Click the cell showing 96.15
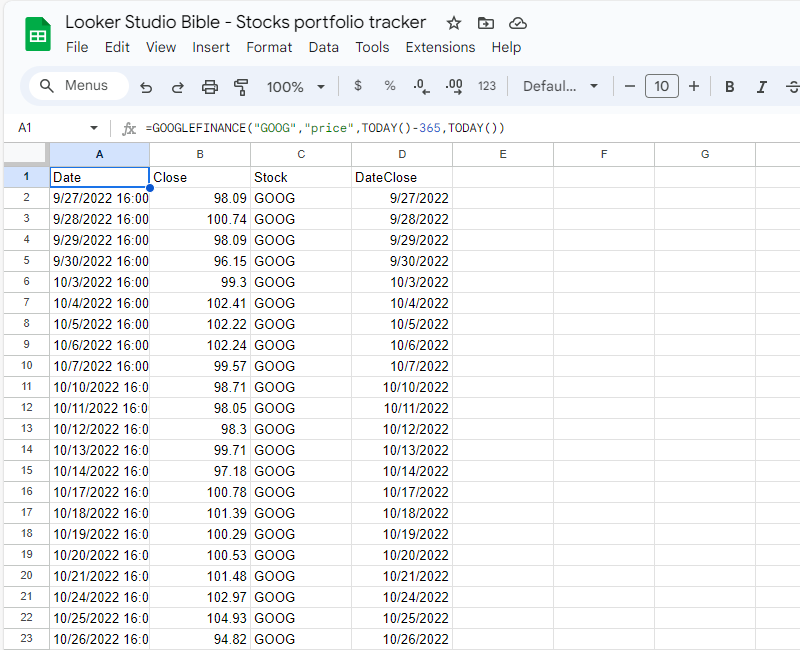 (200, 261)
